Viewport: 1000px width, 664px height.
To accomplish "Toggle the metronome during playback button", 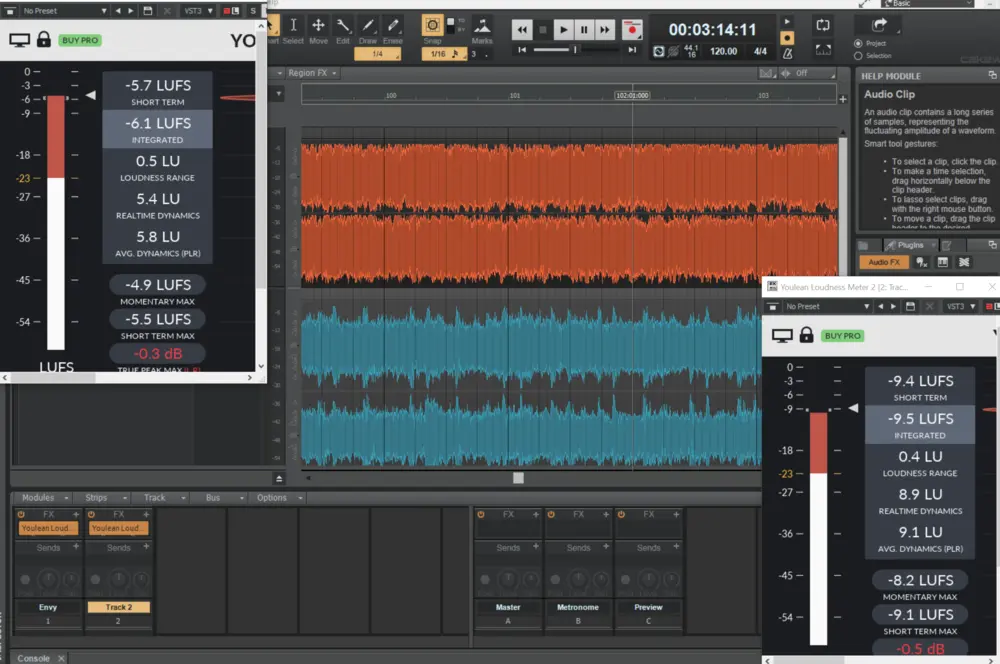I will pyautogui.click(x=787, y=22).
